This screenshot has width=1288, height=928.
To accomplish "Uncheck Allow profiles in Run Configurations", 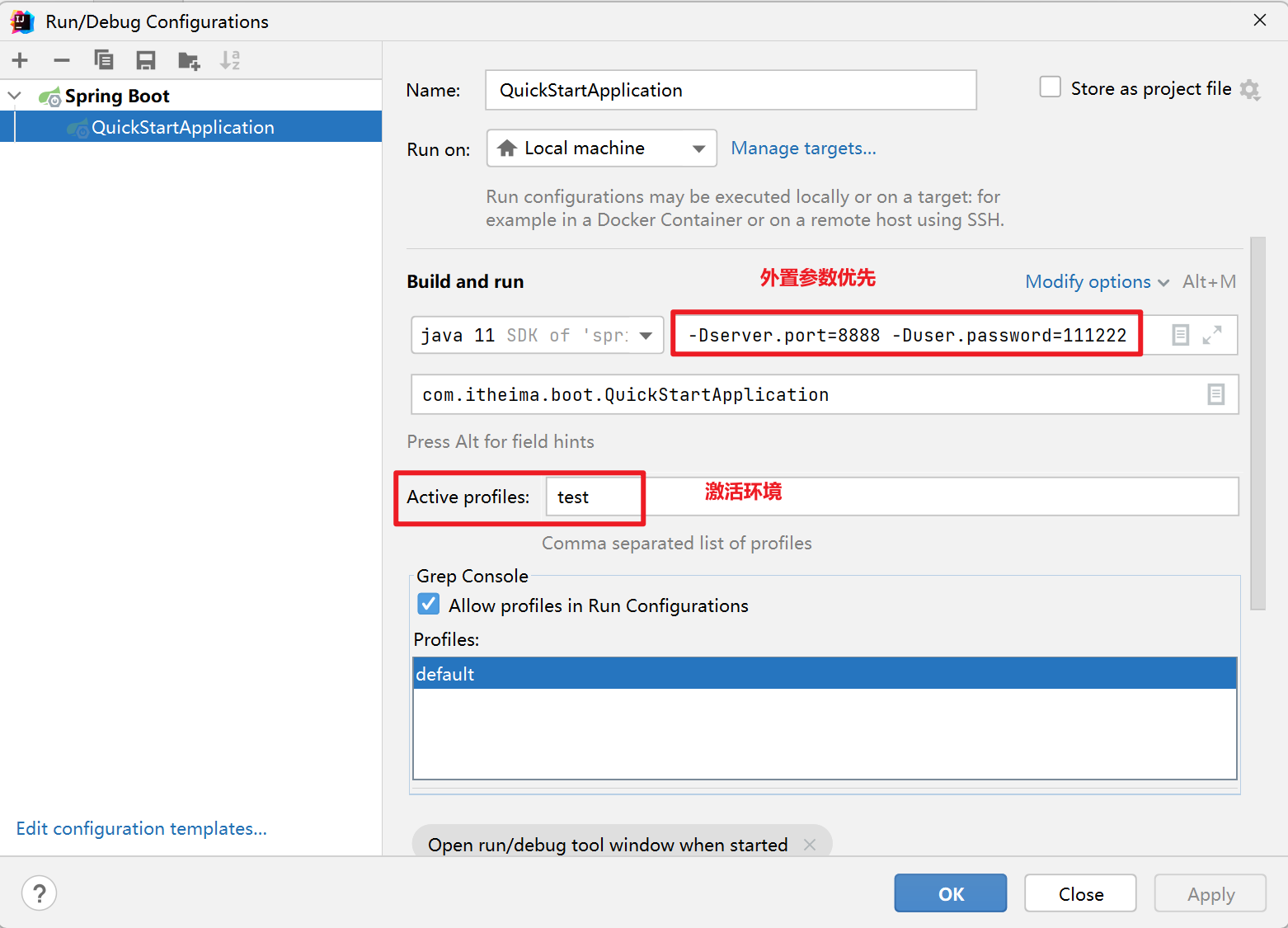I will (x=429, y=605).
